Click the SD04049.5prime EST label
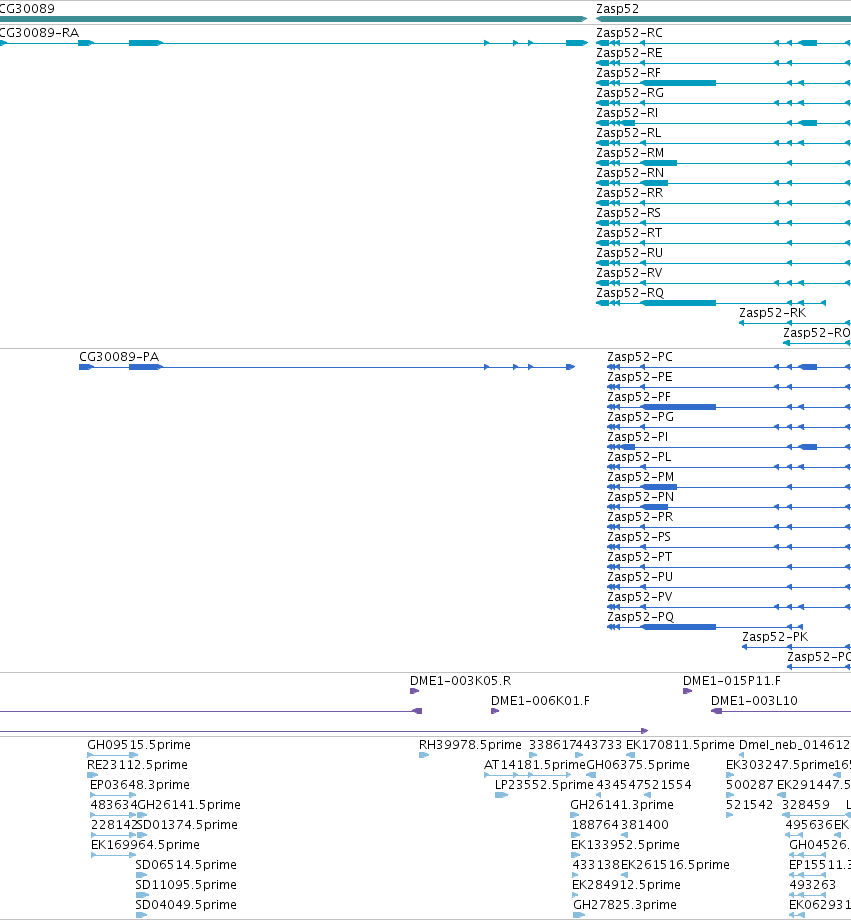 tap(185, 905)
